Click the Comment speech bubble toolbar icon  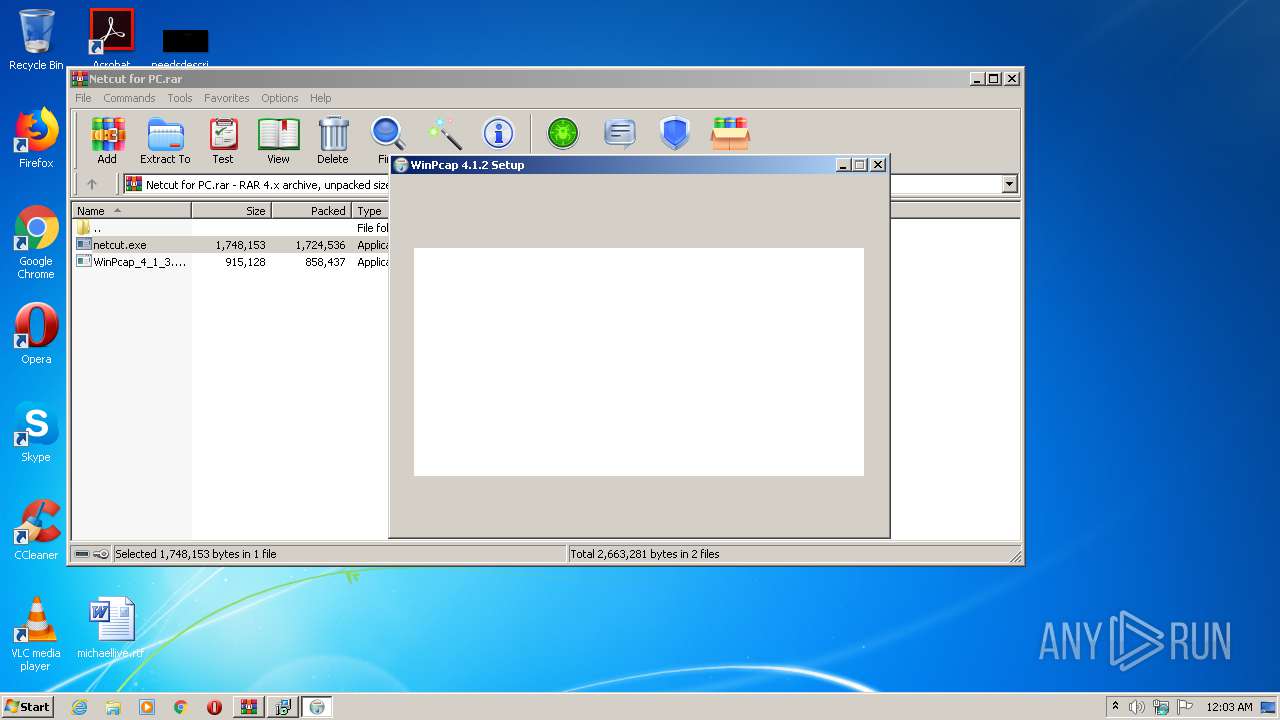point(620,133)
